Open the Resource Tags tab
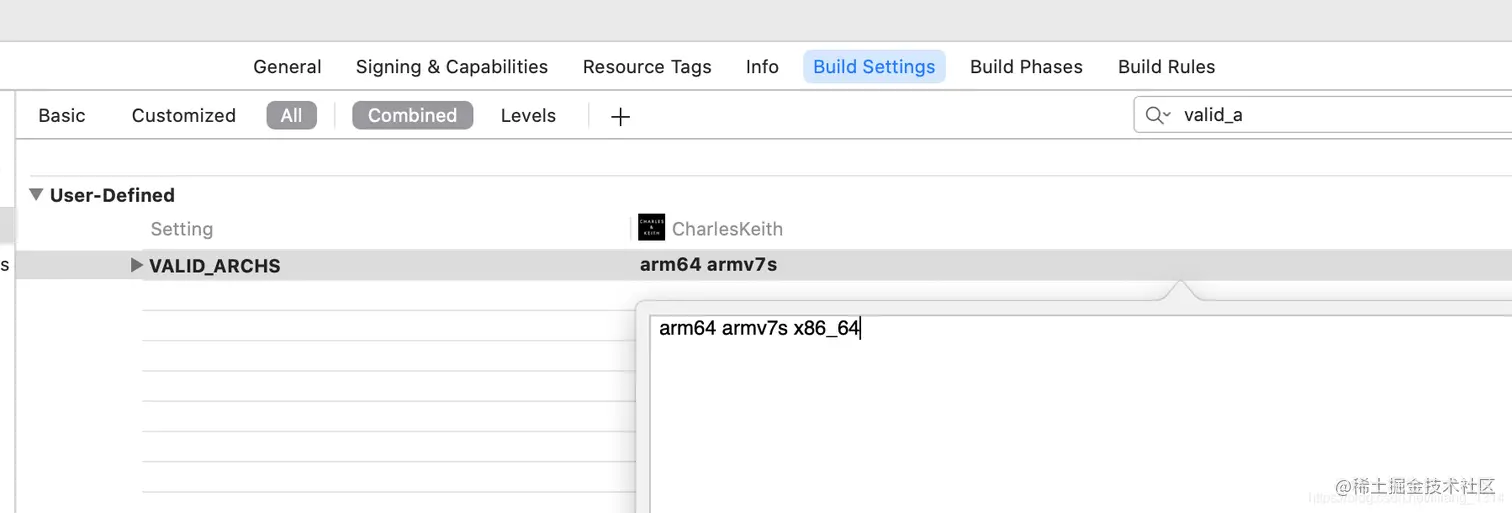 tap(647, 67)
